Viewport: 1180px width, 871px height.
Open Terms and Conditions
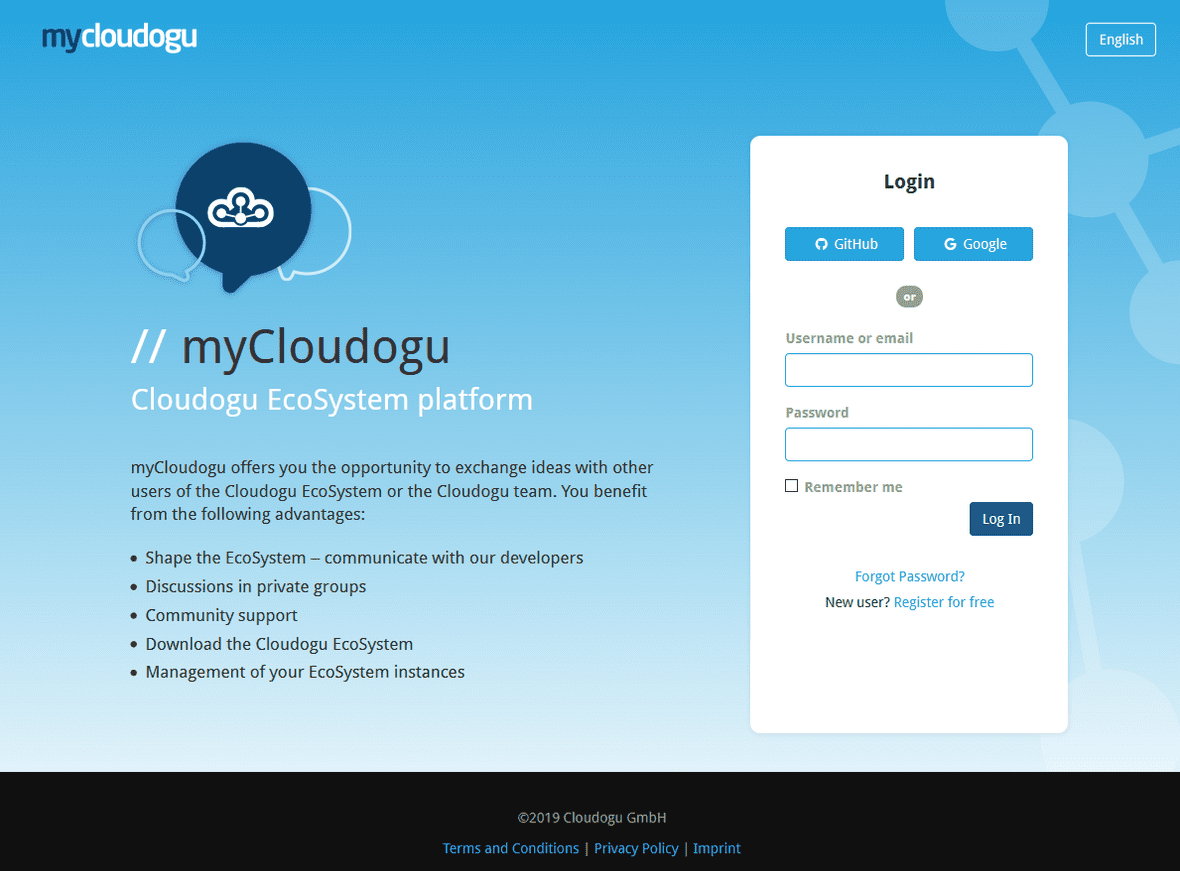tap(510, 847)
